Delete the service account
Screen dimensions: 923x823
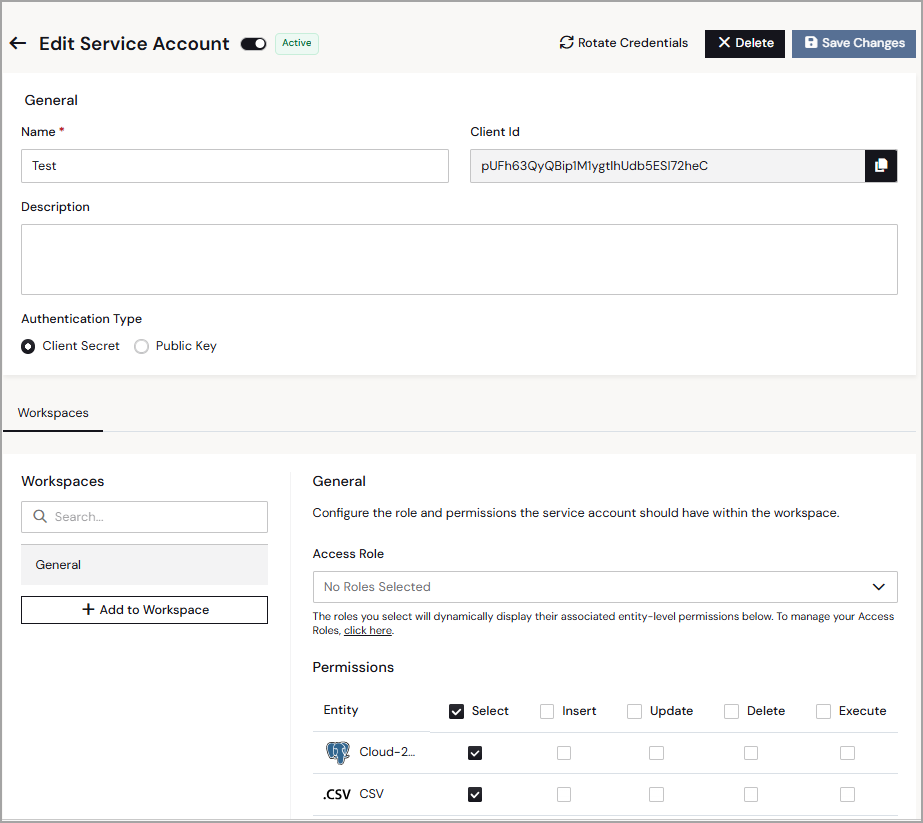[745, 44]
